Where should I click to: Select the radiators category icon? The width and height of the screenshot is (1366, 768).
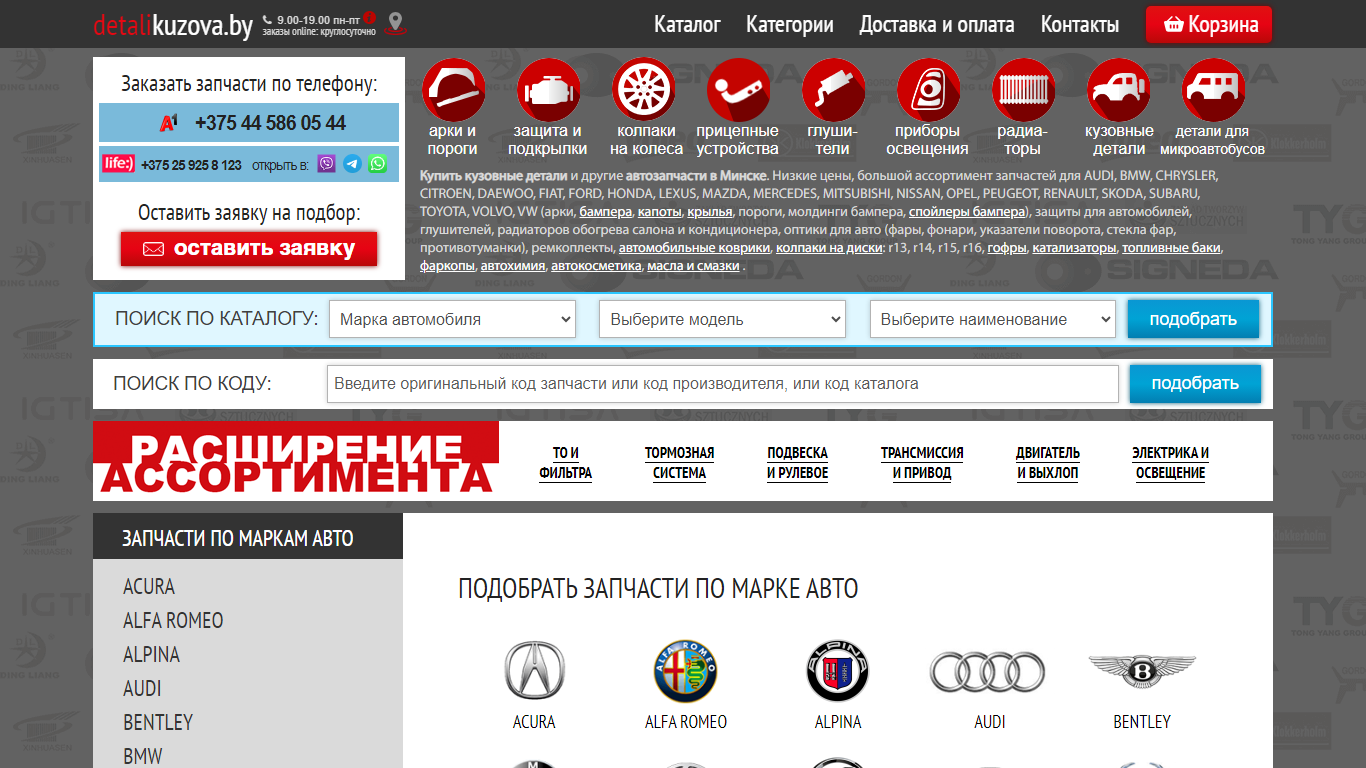tap(1023, 89)
